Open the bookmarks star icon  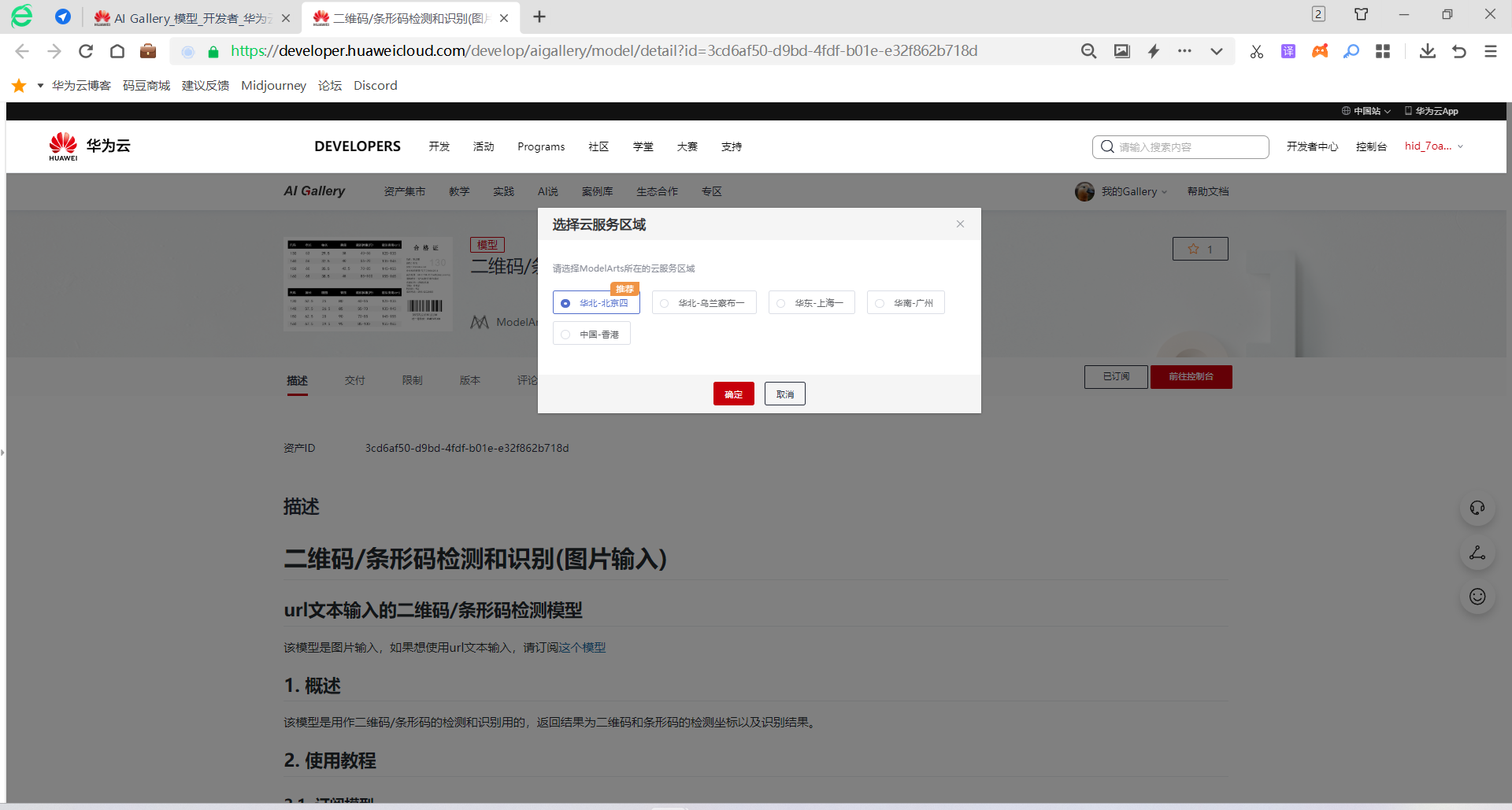(x=19, y=85)
